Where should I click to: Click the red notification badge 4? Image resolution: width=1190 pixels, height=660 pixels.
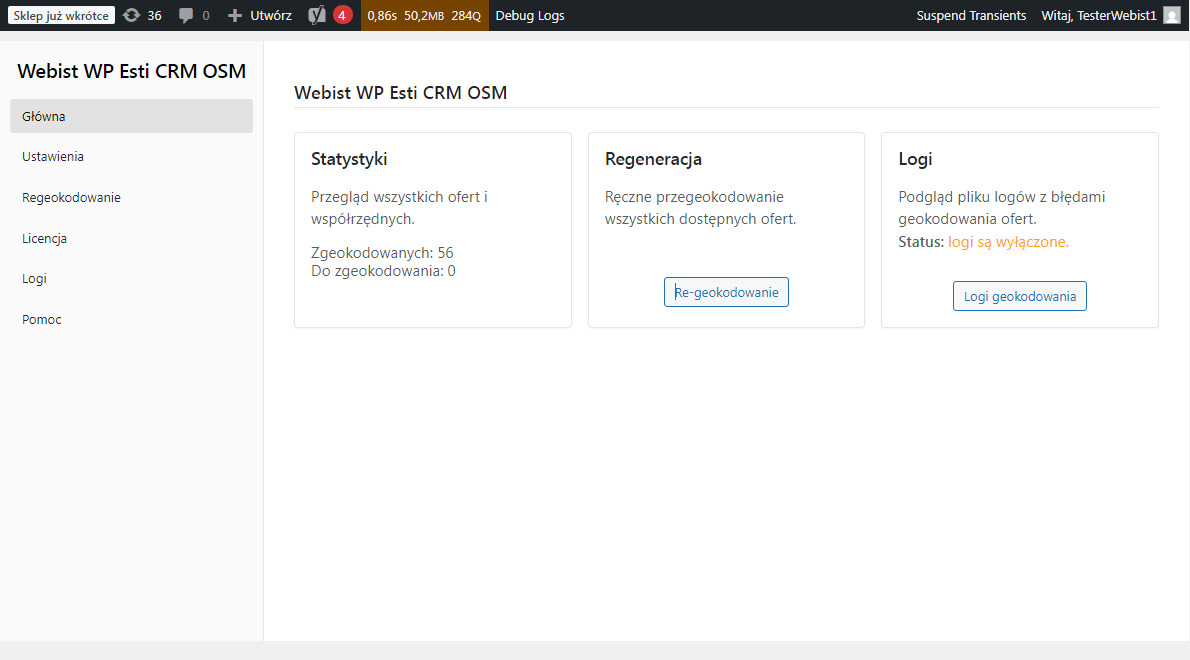[342, 16]
